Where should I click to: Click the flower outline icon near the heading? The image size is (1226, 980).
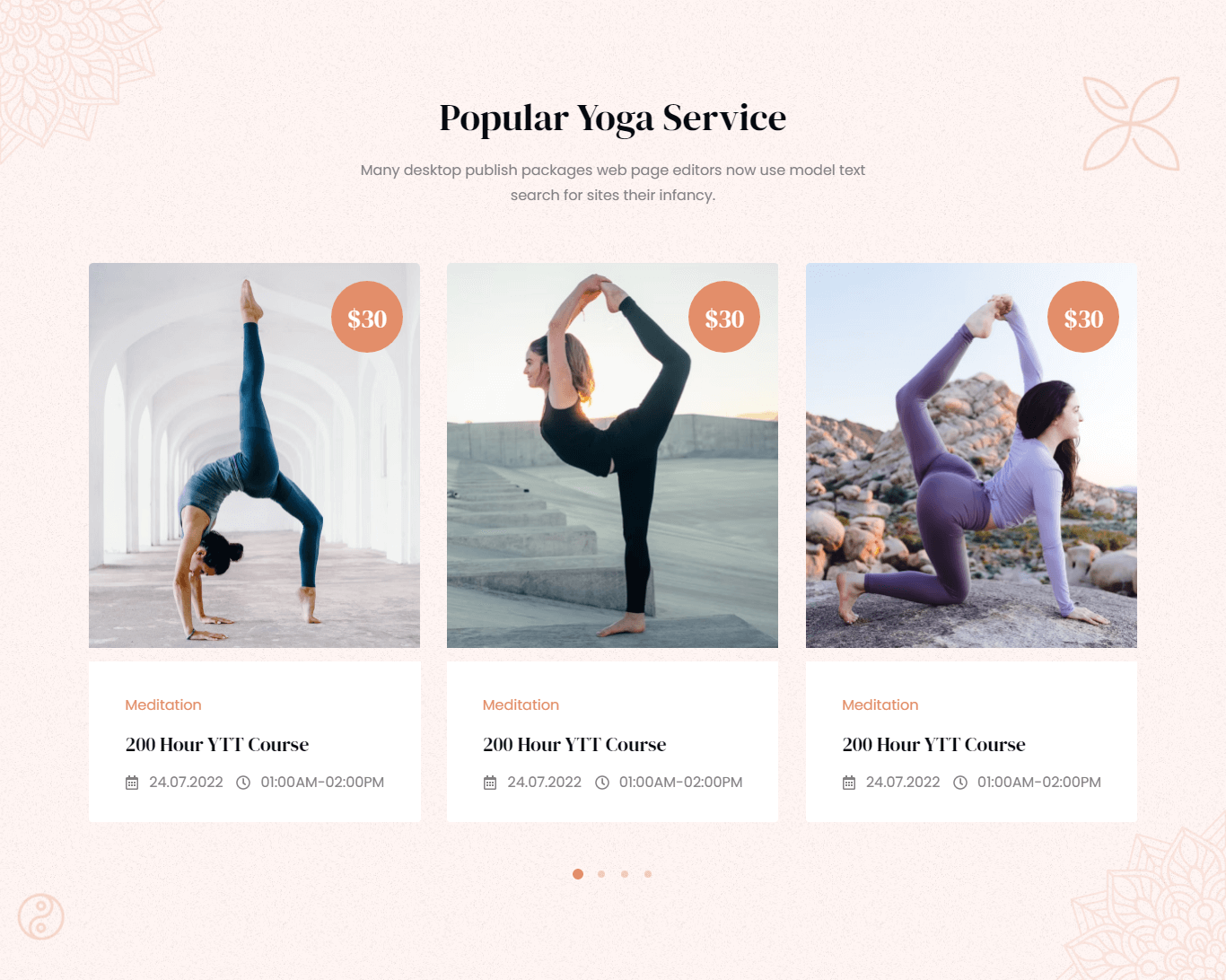[1131, 124]
